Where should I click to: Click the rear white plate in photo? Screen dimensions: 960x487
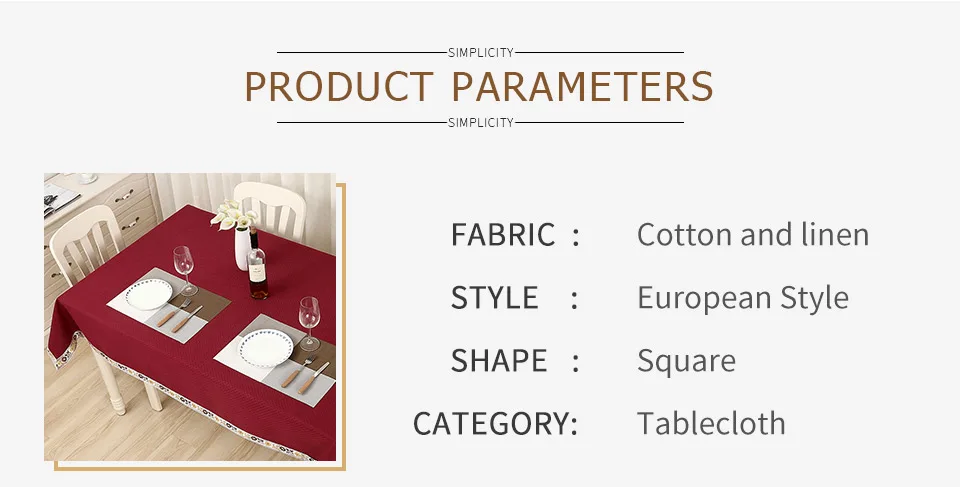coord(149,294)
